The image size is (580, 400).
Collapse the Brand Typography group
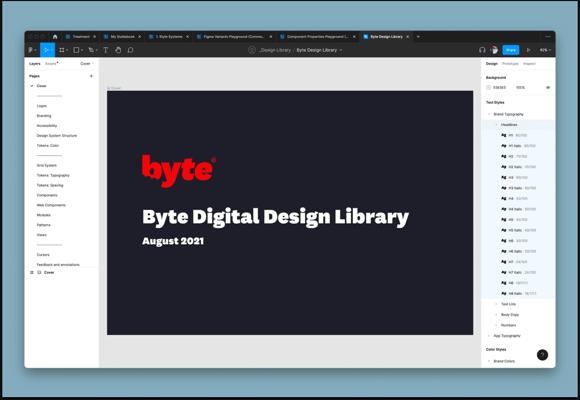(x=489, y=114)
